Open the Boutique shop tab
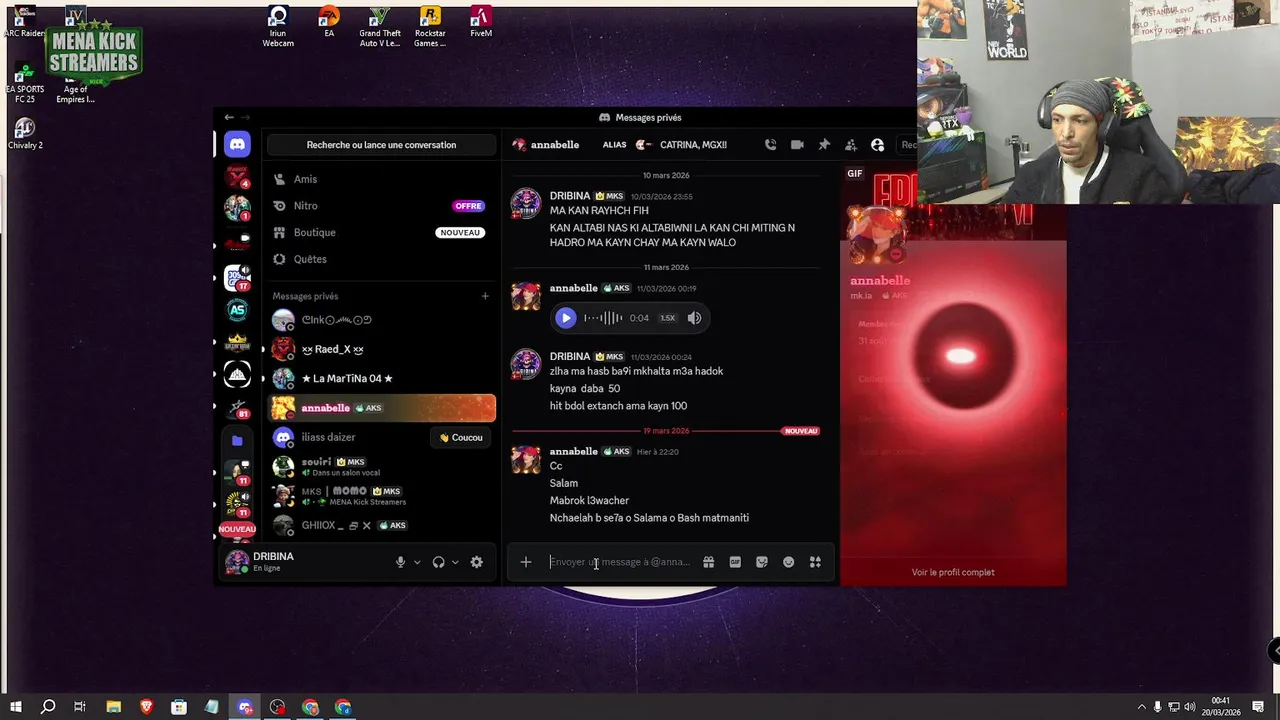 [x=382, y=232]
